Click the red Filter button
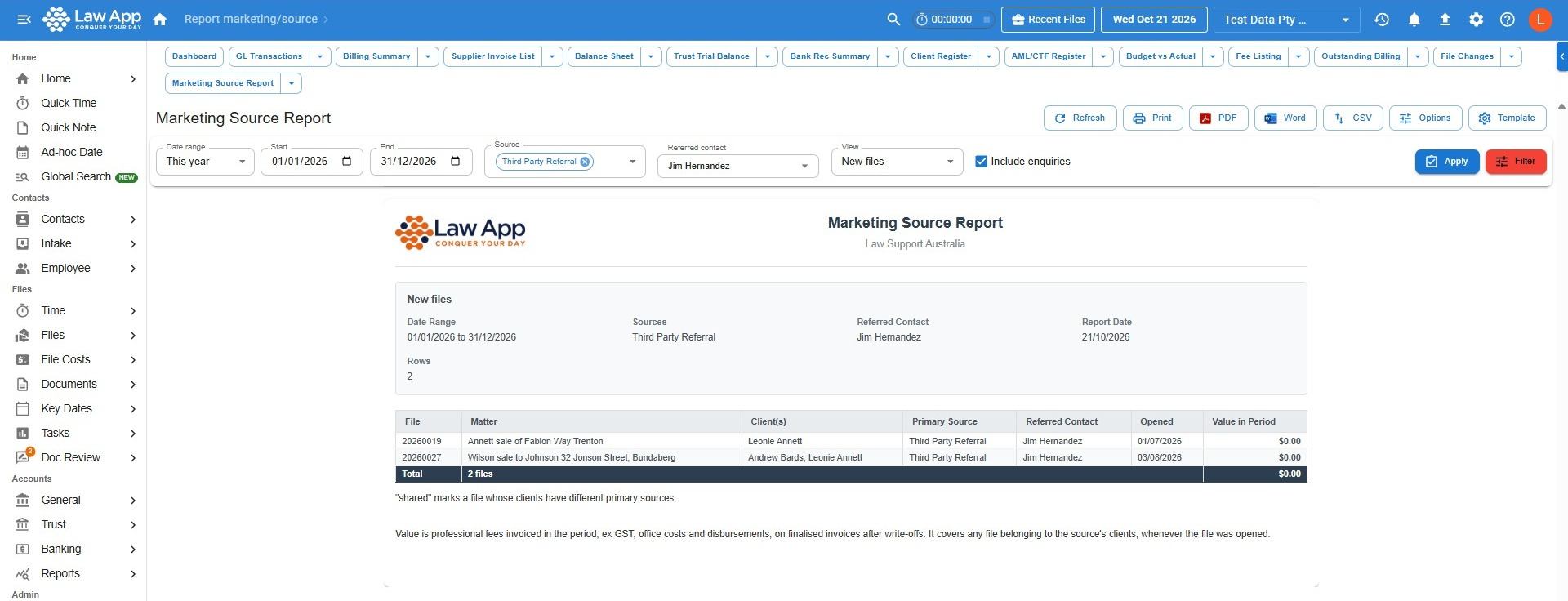The height and width of the screenshot is (601, 1568). 1516,162
